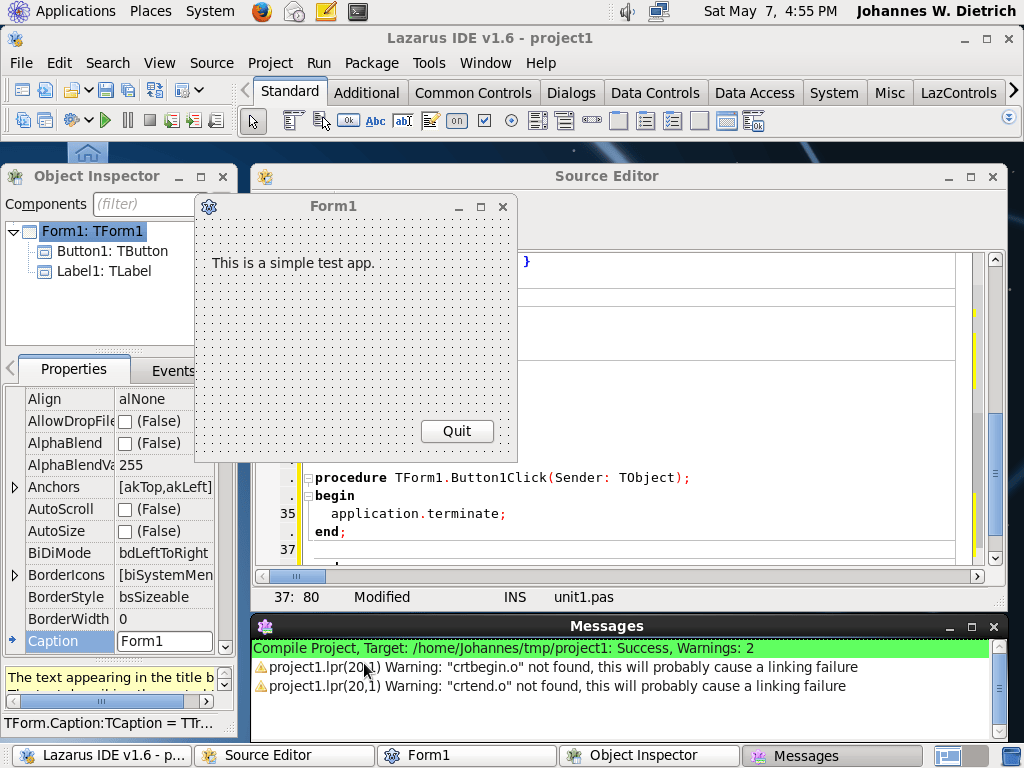Click the Source Editor vertical scrollbar thumb
Screen dimensions: 1024x768
[x=995, y=474]
